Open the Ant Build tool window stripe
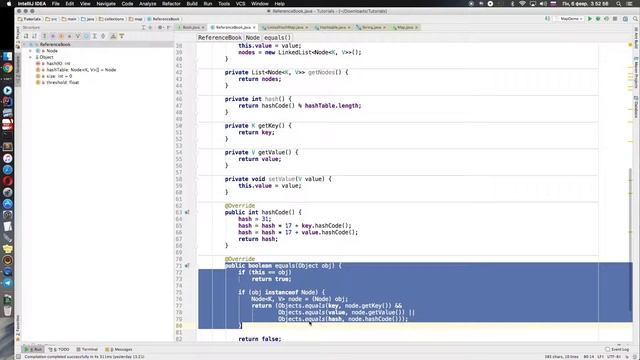The image size is (640, 360). pos(636,38)
